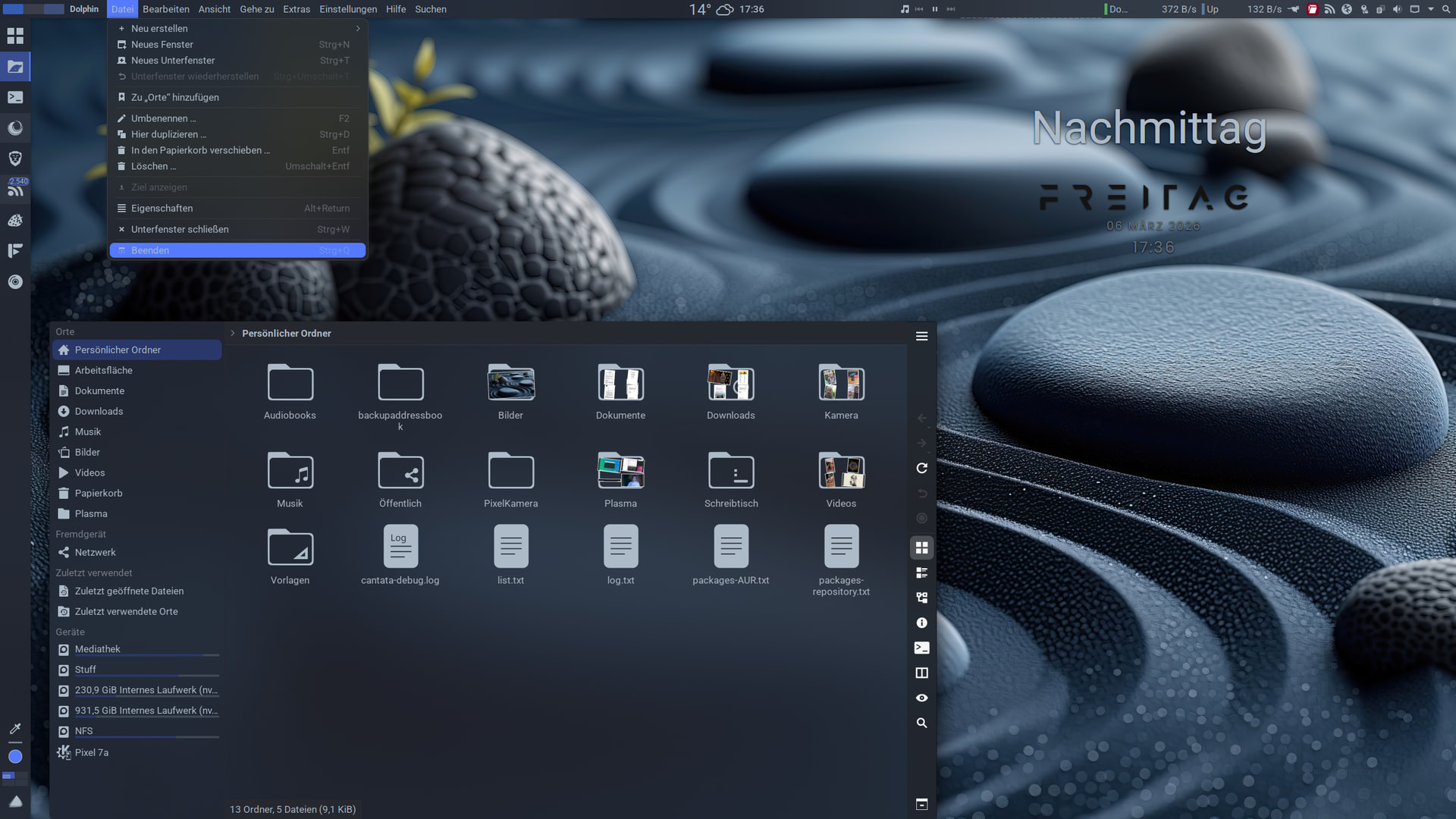Open Dolphin's hamburger menu
1456x819 pixels.
click(921, 336)
